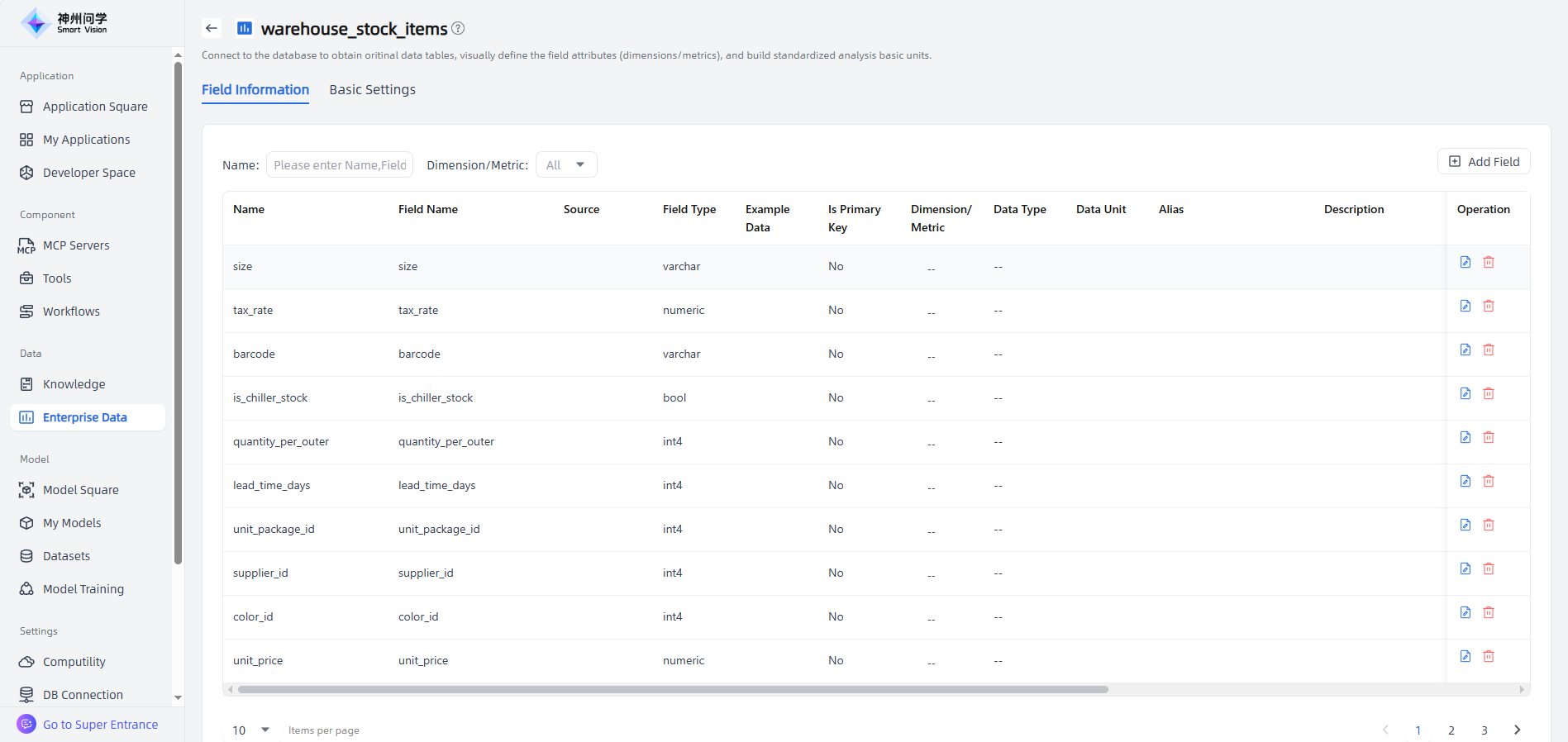
Task: Jump to page 3 of results
Action: pyautogui.click(x=1484, y=730)
